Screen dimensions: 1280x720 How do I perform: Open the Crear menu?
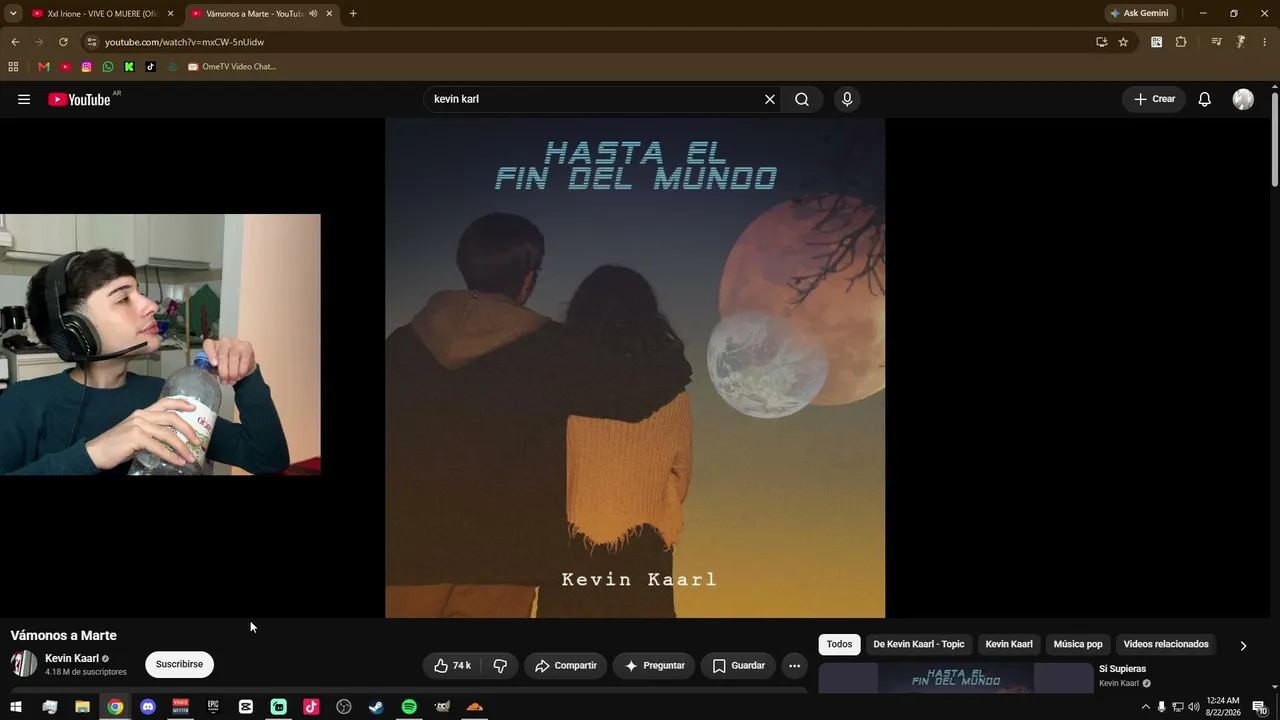point(1154,99)
